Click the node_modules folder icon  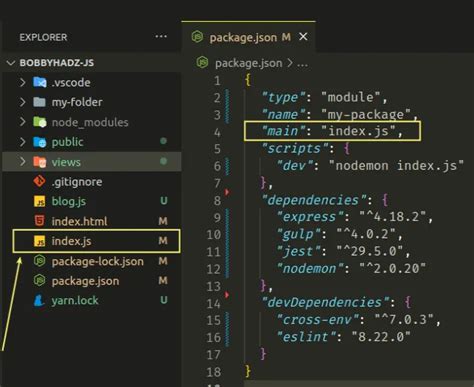40,122
